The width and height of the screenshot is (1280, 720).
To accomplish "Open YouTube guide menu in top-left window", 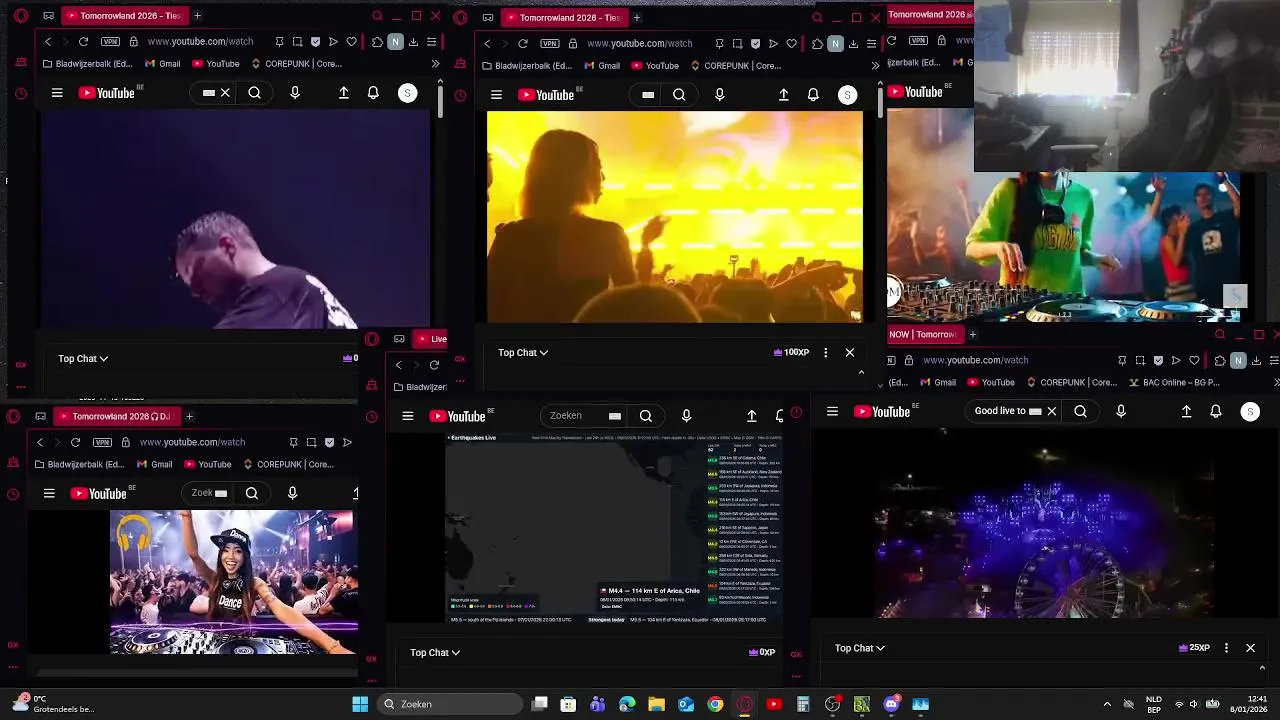I will click(57, 93).
